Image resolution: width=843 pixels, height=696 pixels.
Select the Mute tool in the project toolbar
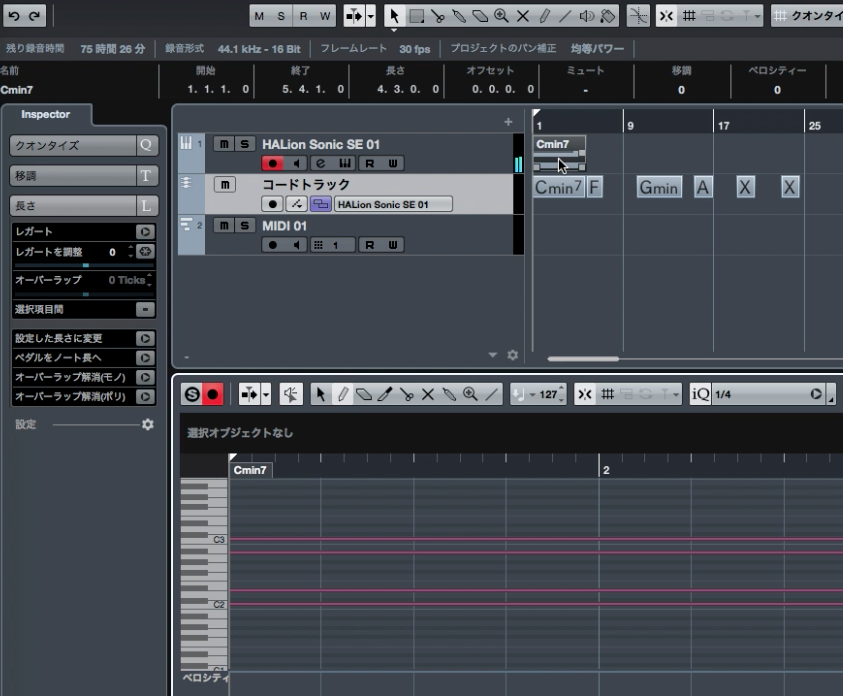click(523, 14)
